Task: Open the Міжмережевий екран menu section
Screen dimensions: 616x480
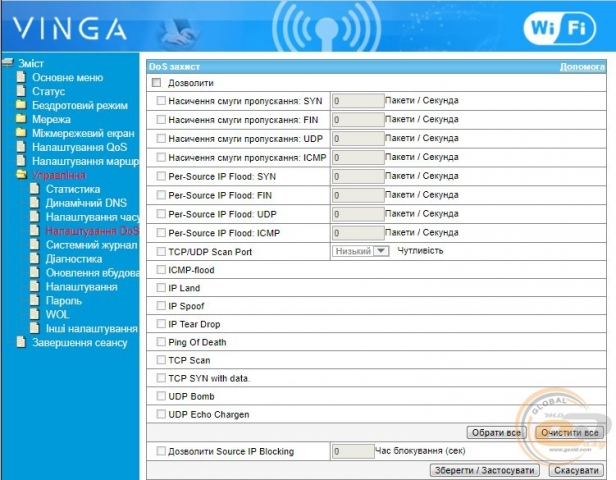Action: coord(83,133)
